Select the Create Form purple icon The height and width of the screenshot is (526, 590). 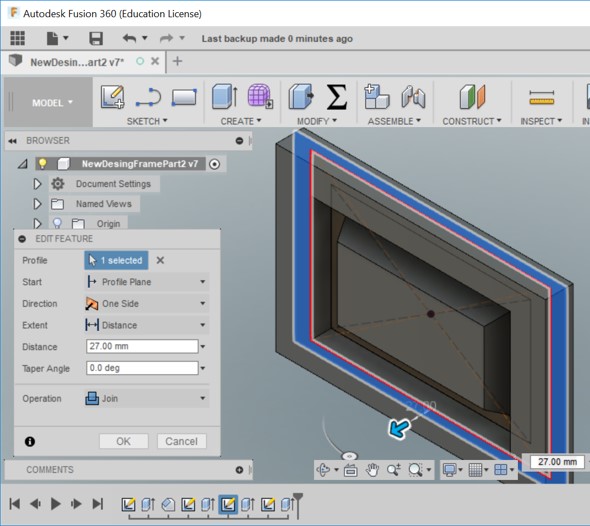coord(260,96)
